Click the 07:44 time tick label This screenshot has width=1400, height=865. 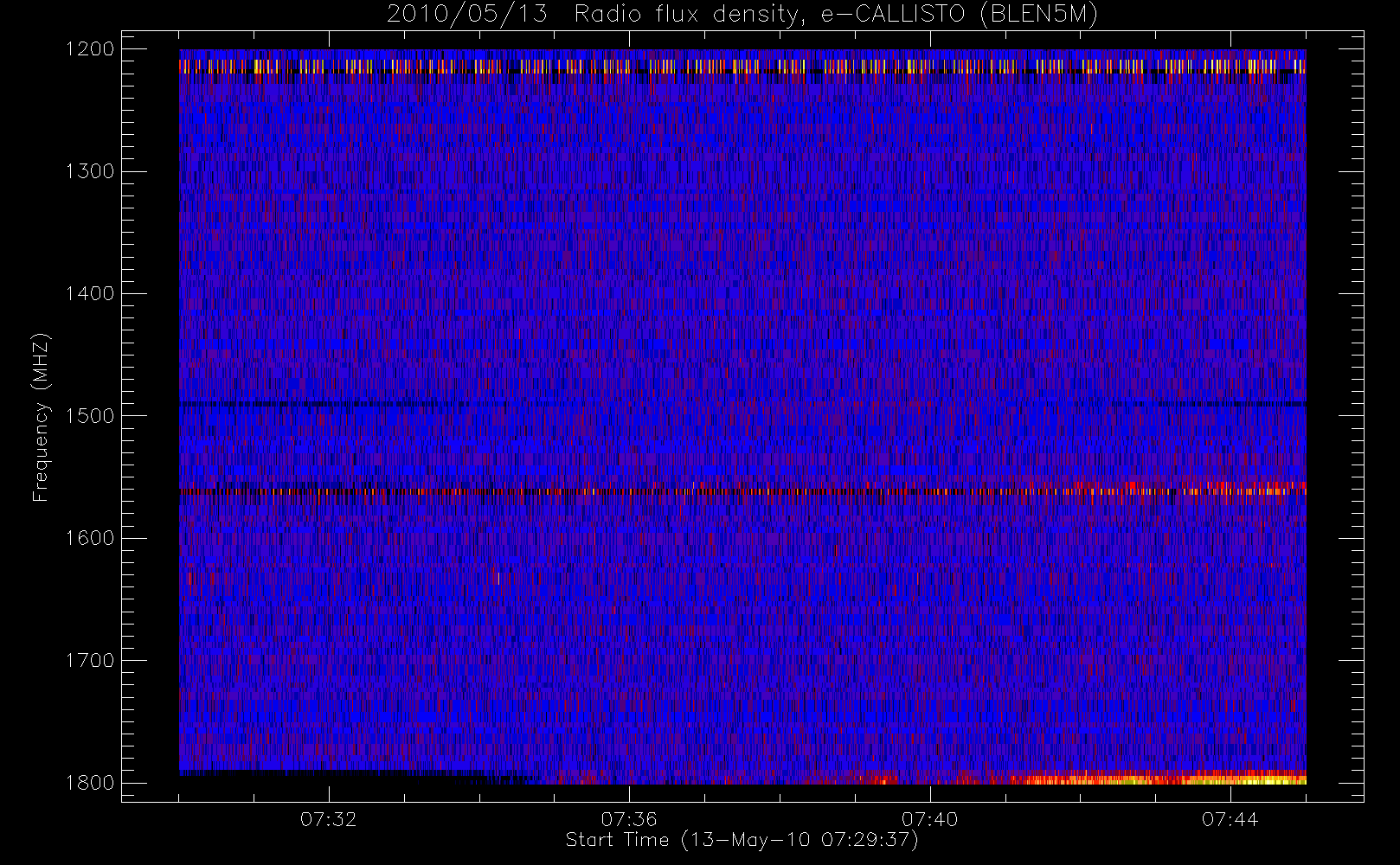1230,819
